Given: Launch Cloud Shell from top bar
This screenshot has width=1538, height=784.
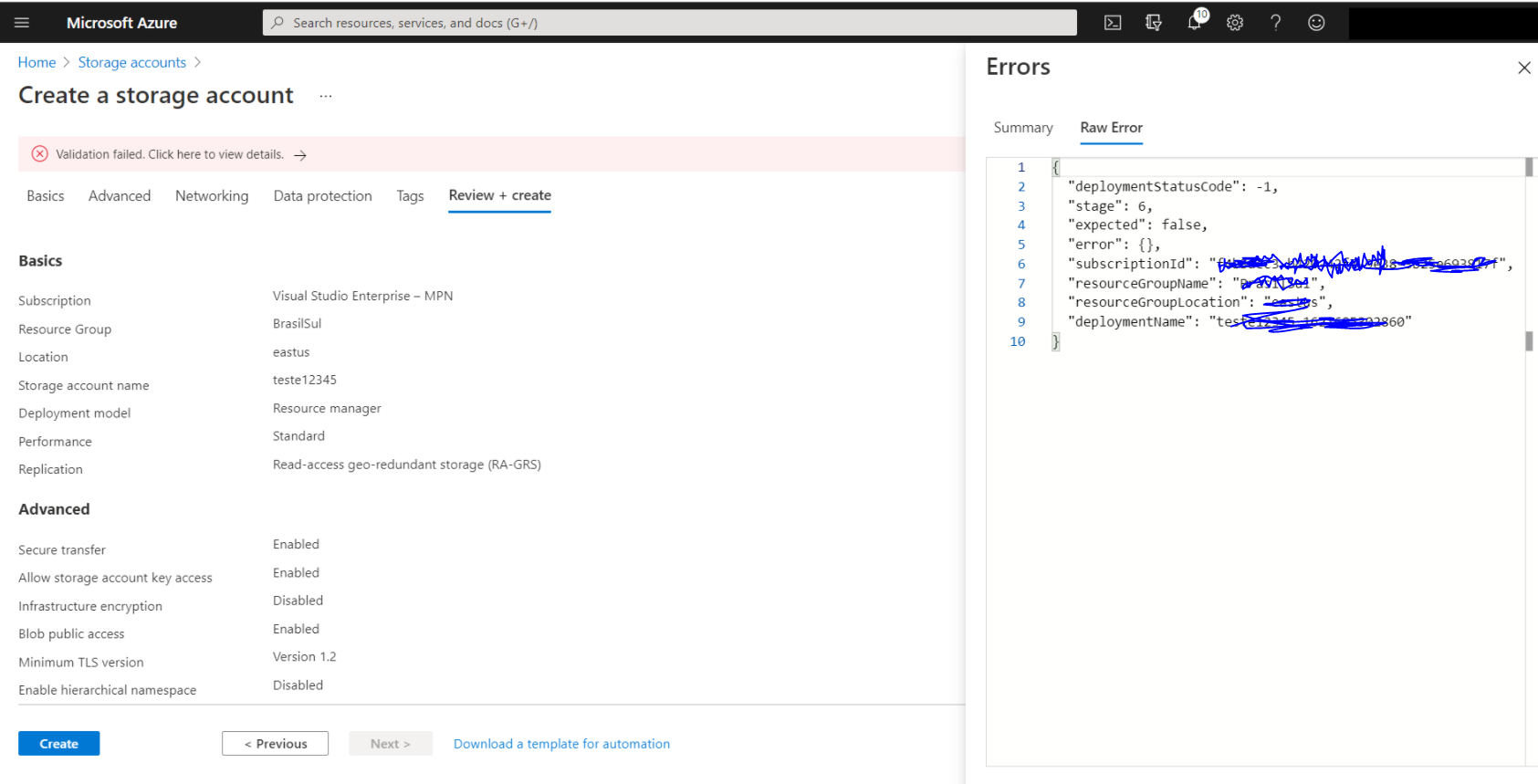Looking at the screenshot, I should click(1113, 23).
